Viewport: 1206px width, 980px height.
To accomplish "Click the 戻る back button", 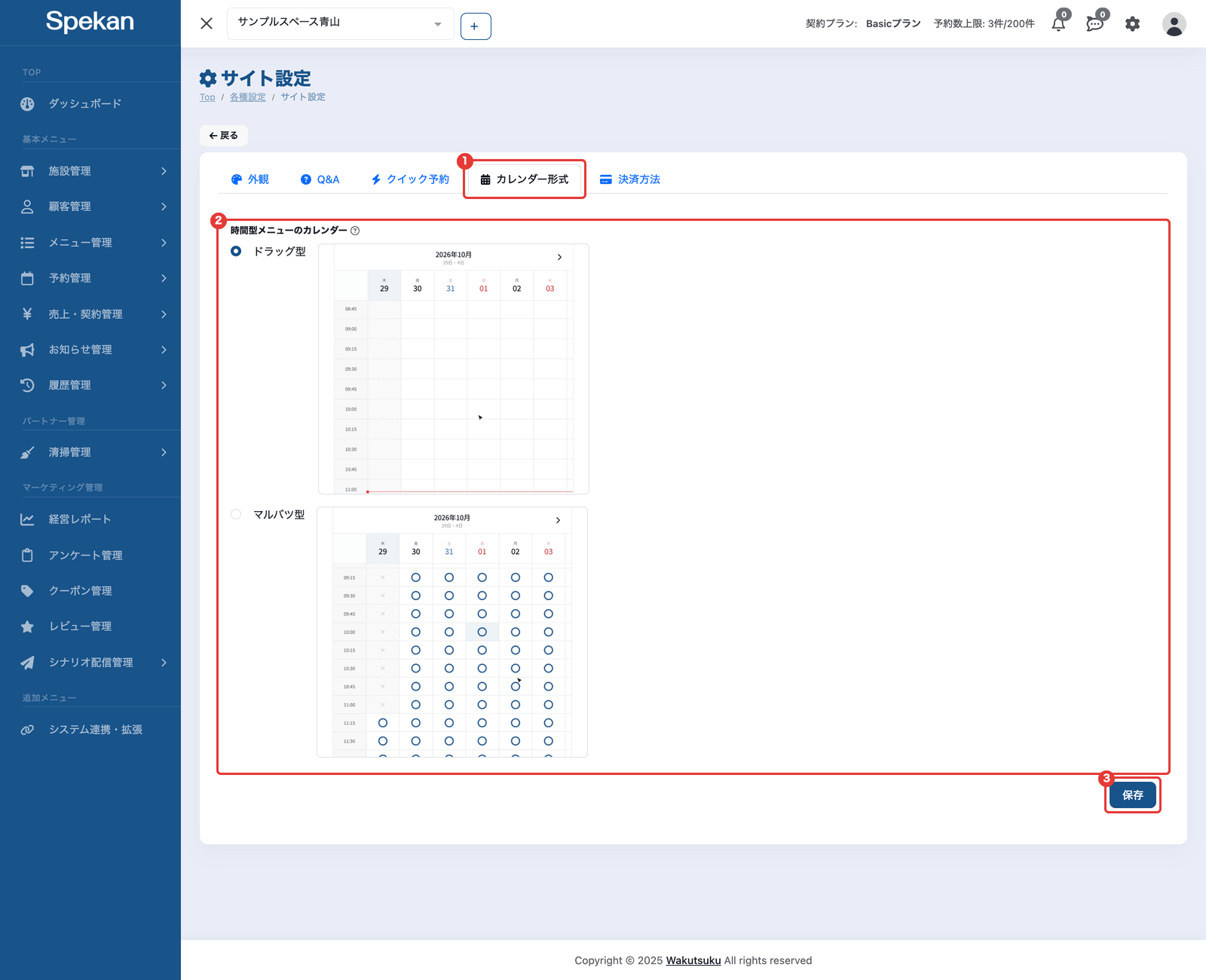I will point(224,136).
